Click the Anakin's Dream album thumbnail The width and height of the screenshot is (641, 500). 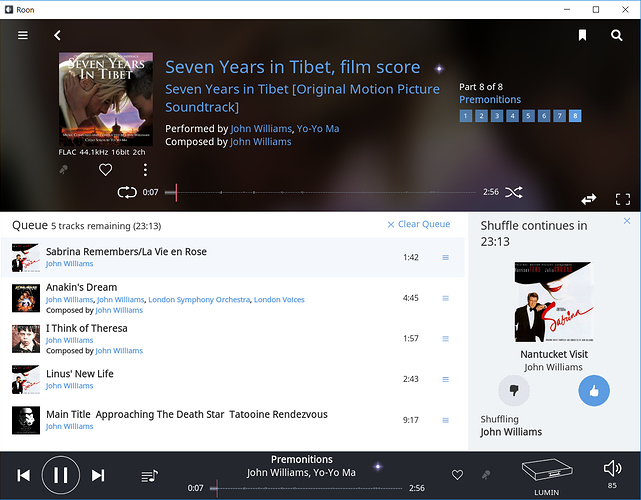coord(26,298)
